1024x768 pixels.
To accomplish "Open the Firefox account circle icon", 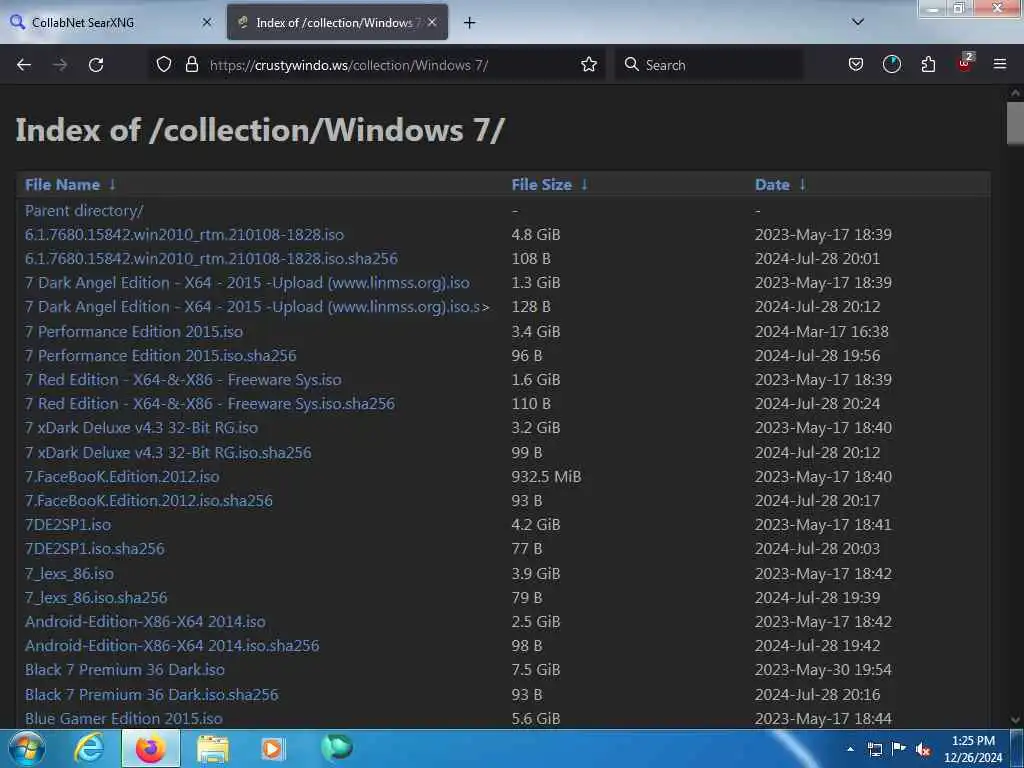I will (x=891, y=64).
